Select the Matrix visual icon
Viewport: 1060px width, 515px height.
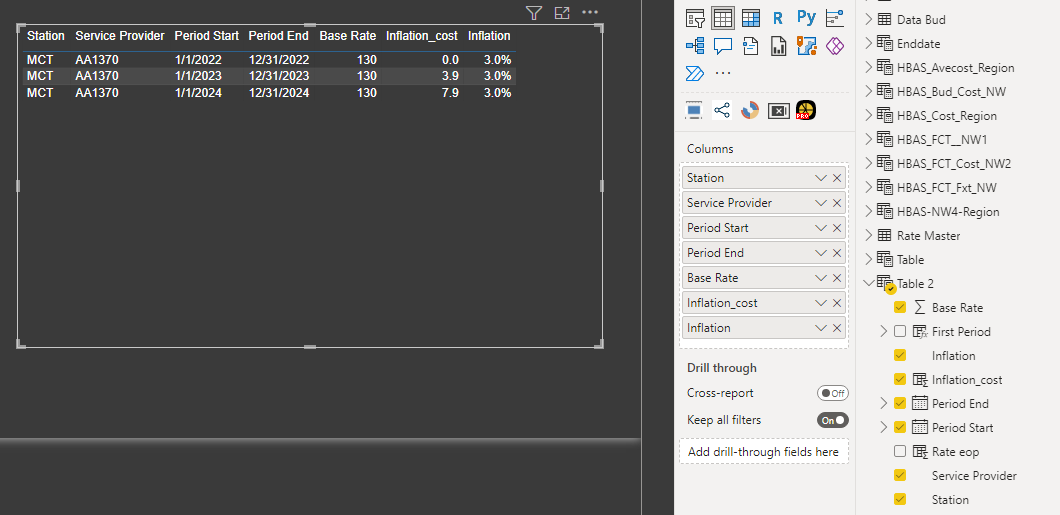[x=750, y=18]
